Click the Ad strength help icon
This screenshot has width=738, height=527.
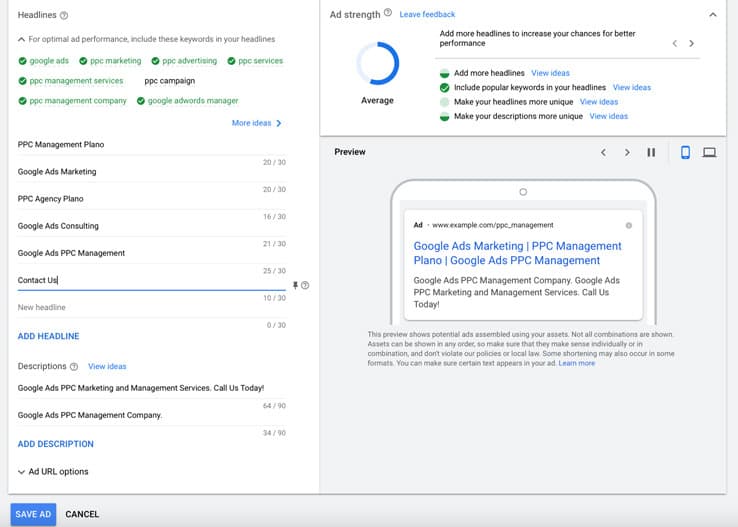[388, 14]
